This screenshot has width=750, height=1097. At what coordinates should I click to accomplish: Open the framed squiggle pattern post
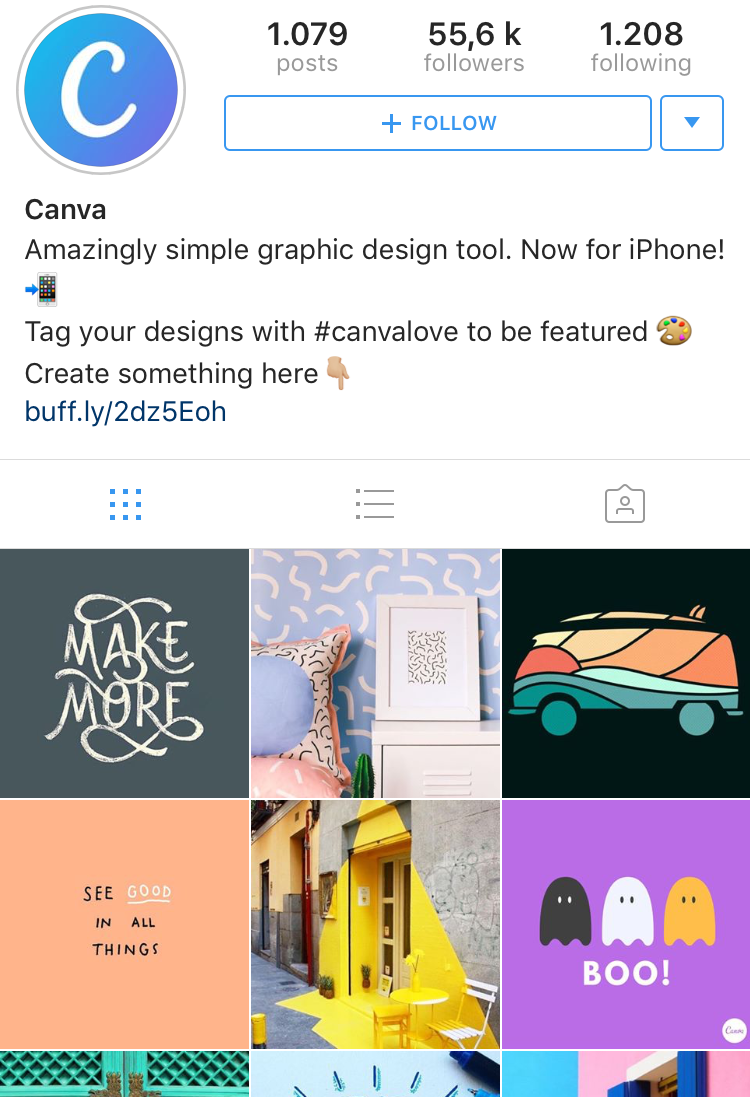coord(376,673)
